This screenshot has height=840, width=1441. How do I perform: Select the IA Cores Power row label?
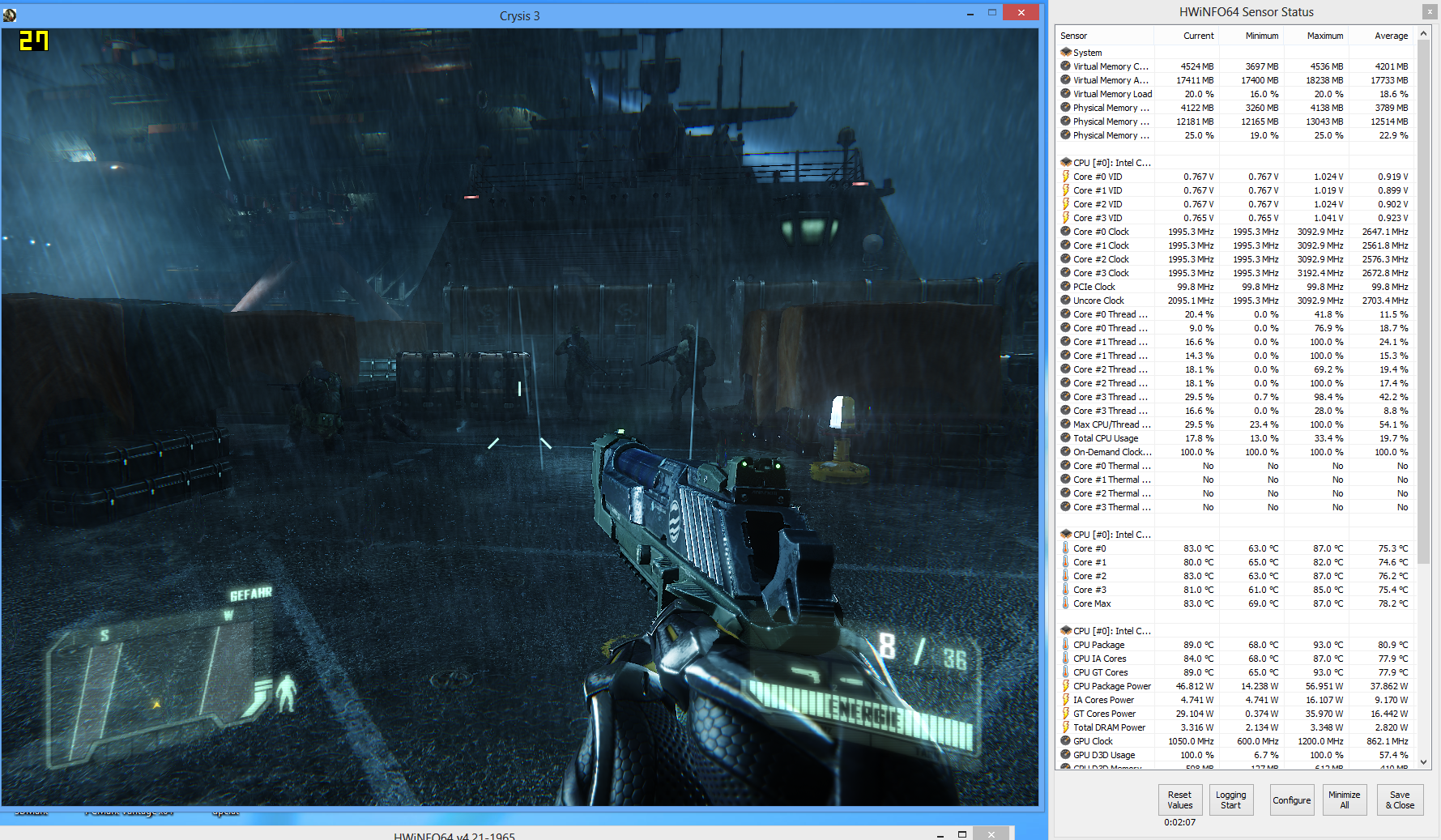click(x=1103, y=700)
